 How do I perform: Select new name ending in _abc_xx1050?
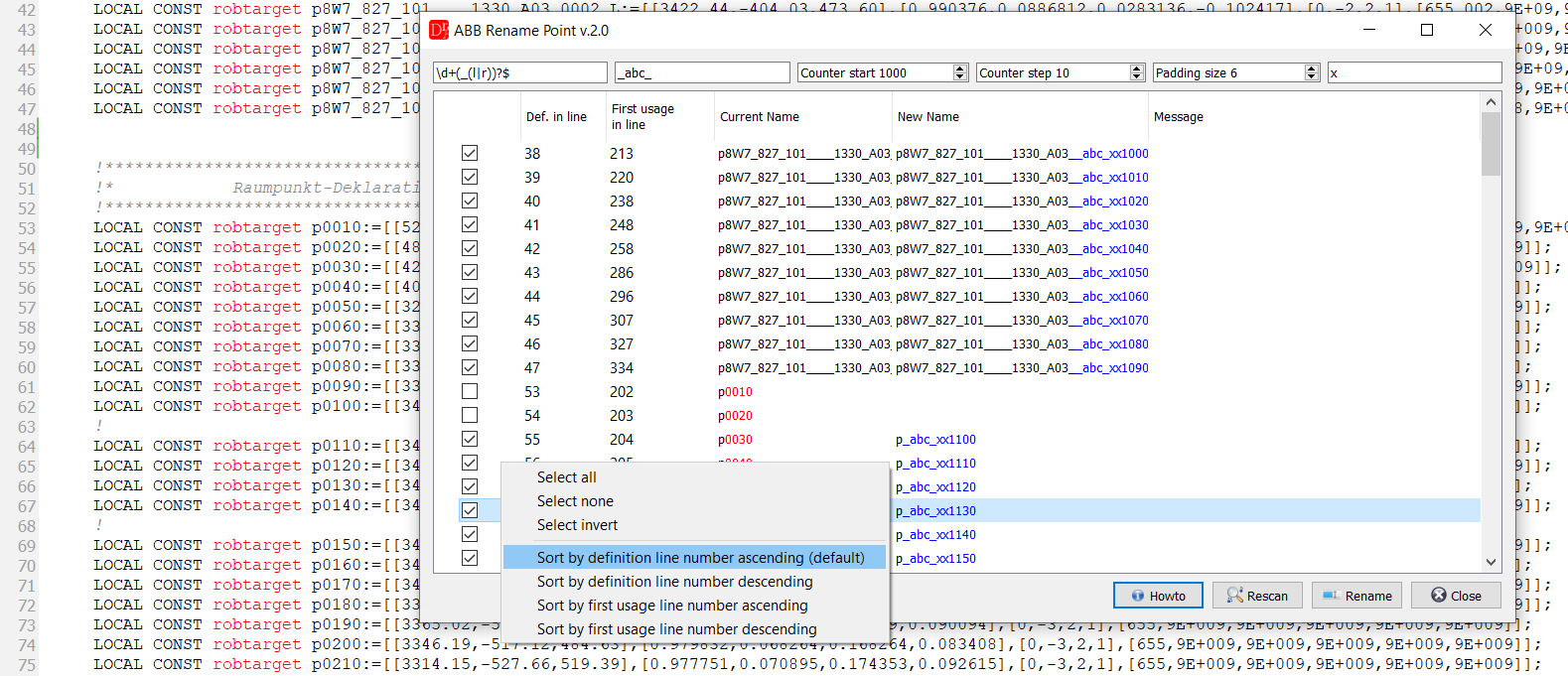(1022, 273)
